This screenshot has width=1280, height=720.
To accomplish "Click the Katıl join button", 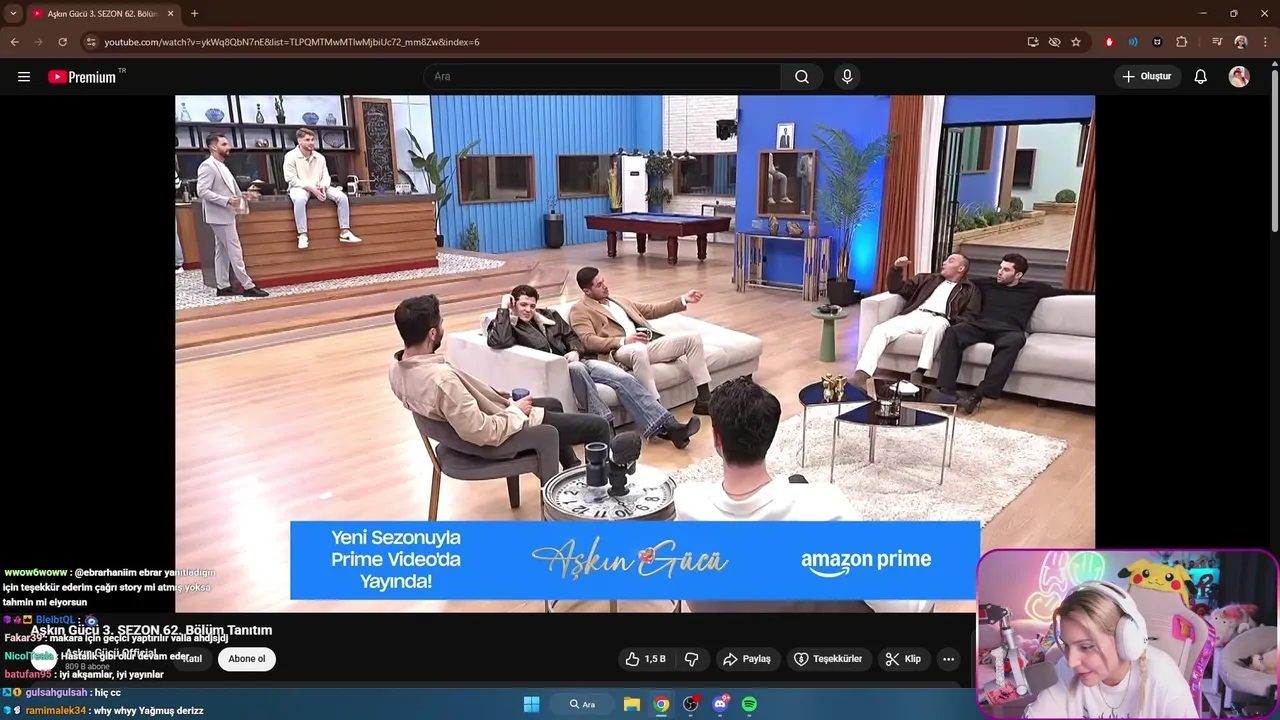I will click(192, 659).
